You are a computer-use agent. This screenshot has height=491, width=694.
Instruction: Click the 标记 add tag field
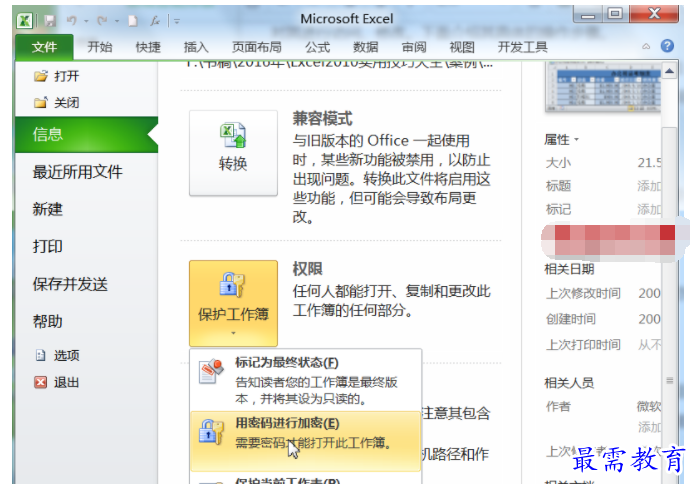tap(649, 209)
